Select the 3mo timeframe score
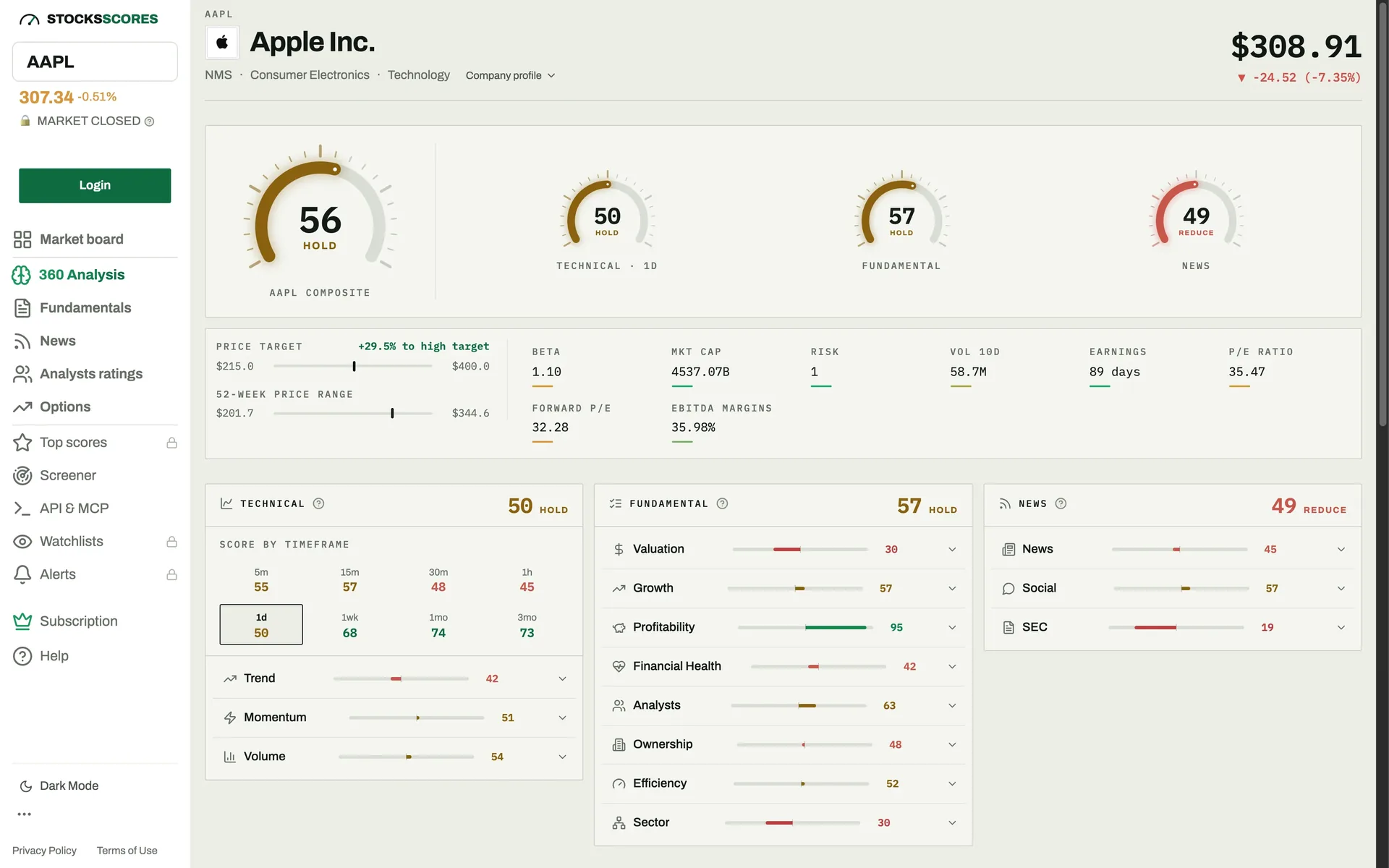The image size is (1389, 868). (527, 626)
